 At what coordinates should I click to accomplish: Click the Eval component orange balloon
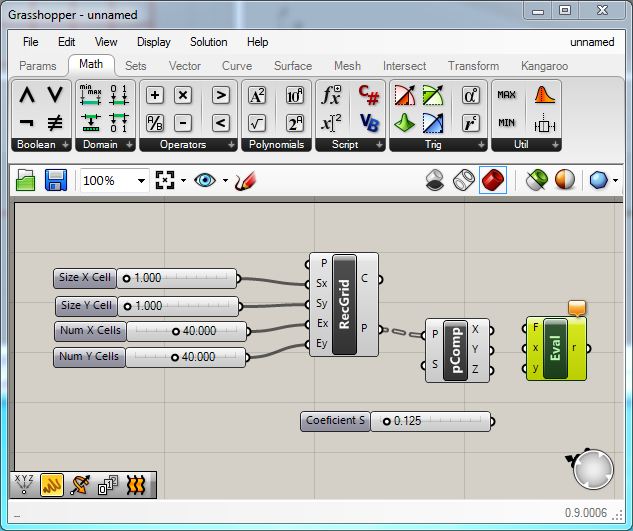pos(577,308)
